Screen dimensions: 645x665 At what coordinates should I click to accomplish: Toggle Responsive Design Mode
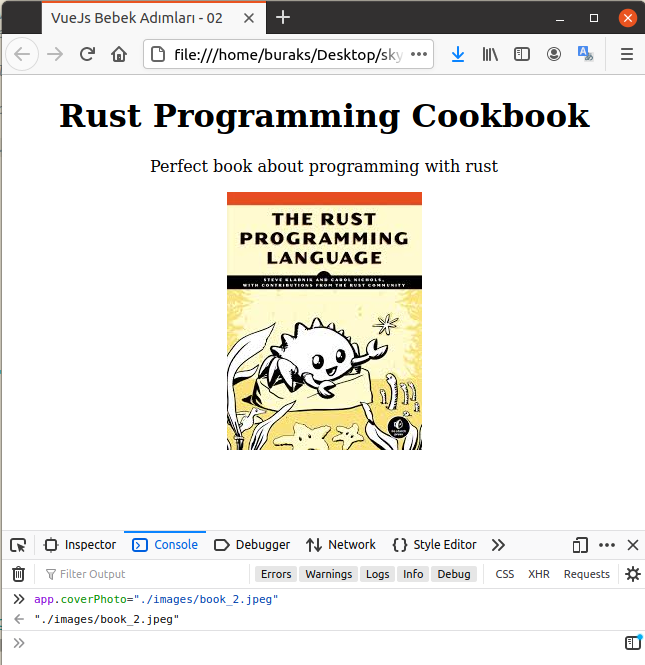coord(580,545)
